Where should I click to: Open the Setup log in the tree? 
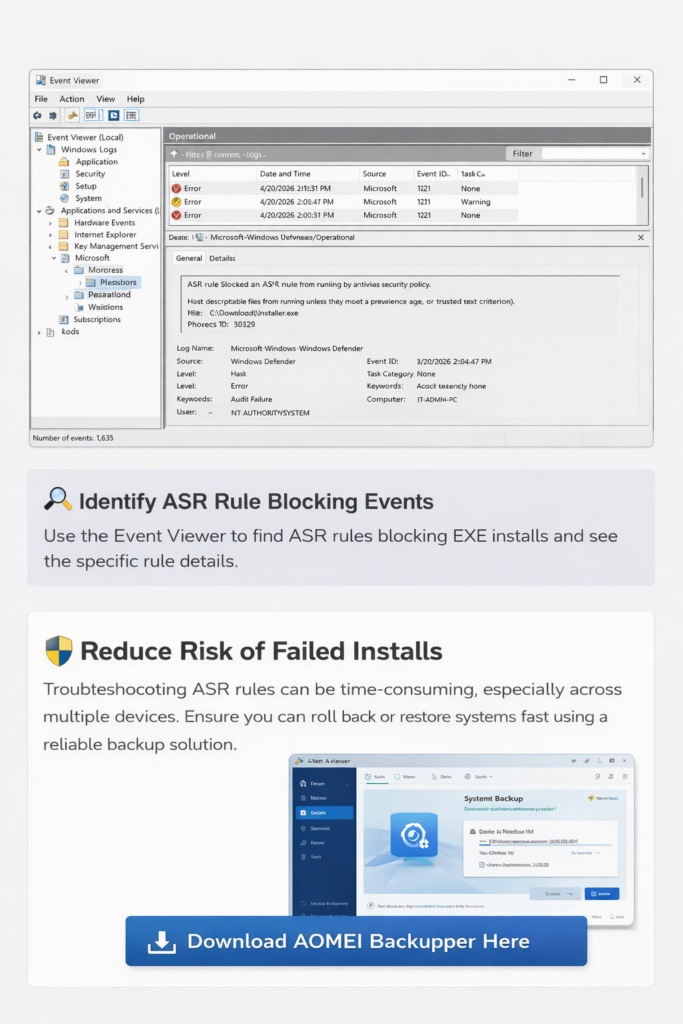point(86,186)
